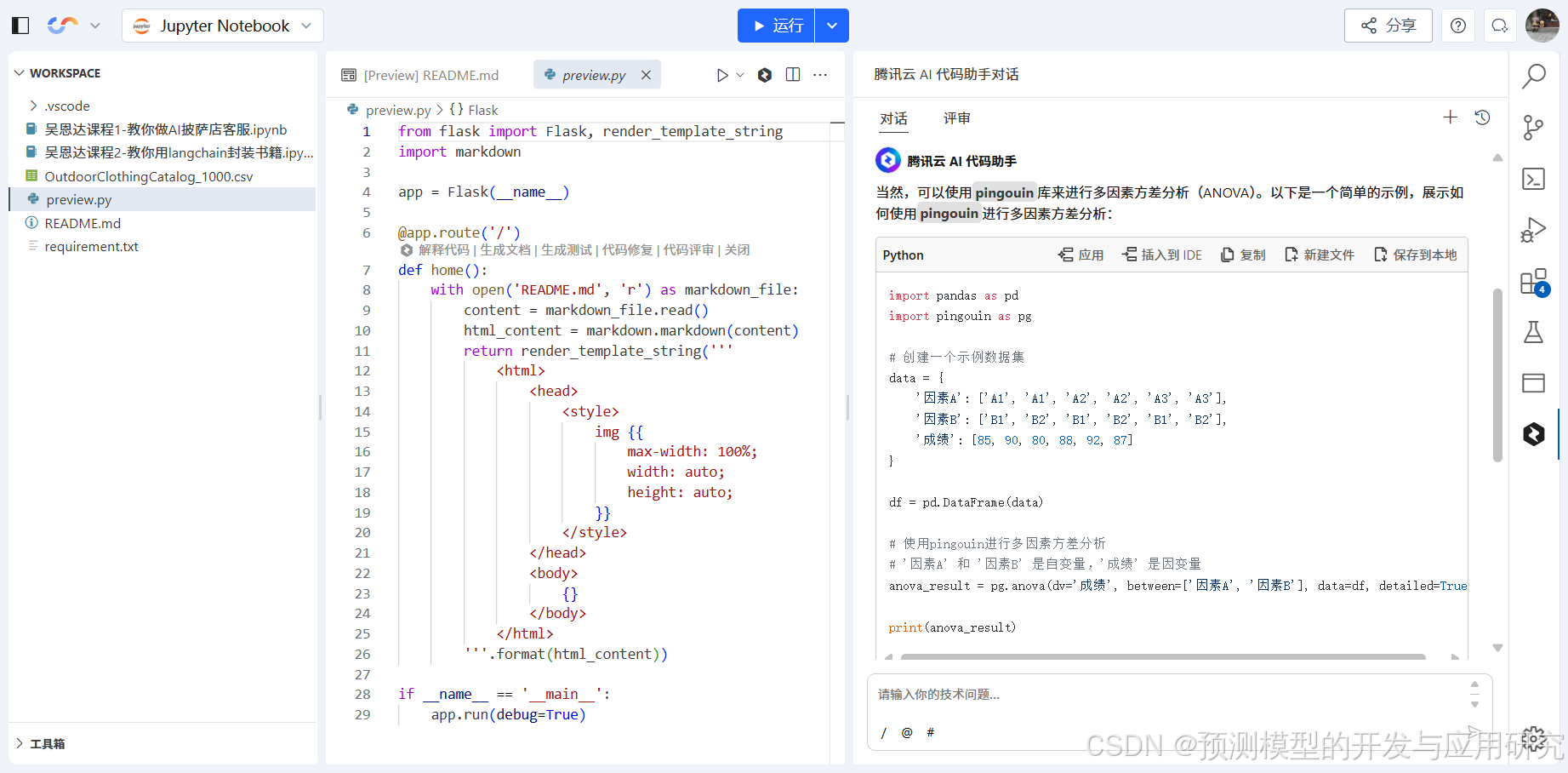Switch to the 评审 review tab

pos(957,118)
